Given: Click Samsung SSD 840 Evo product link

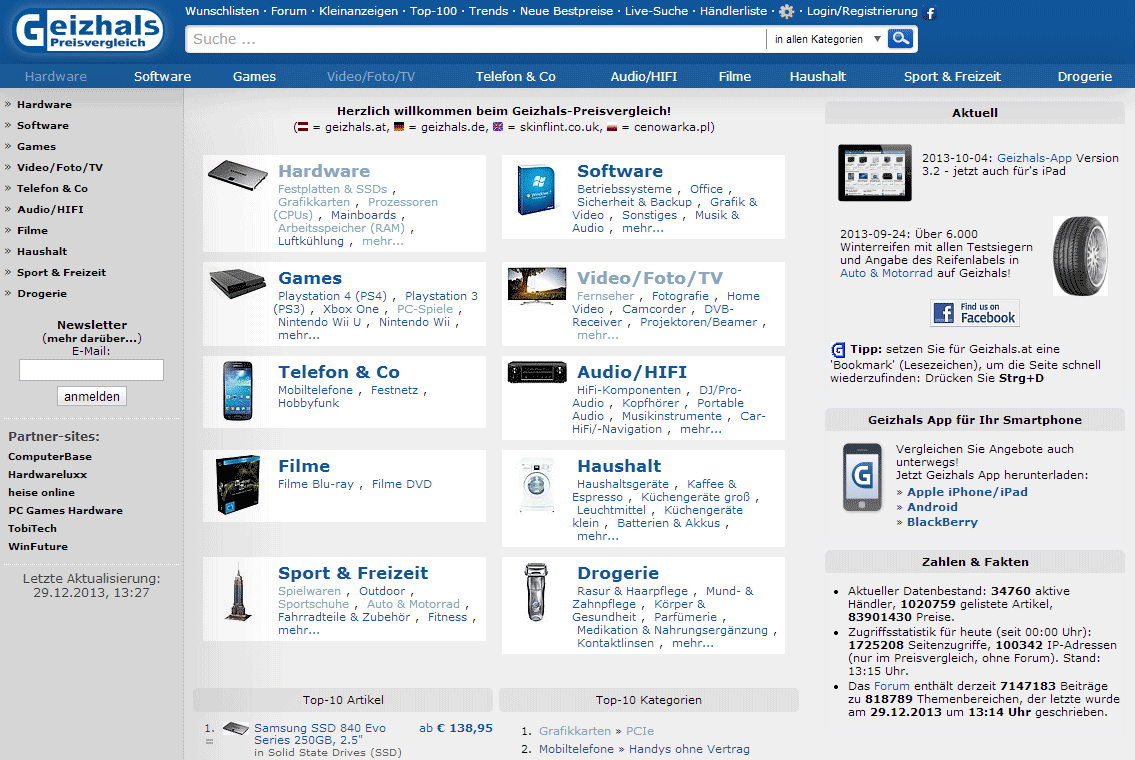Looking at the screenshot, I should [x=320, y=734].
